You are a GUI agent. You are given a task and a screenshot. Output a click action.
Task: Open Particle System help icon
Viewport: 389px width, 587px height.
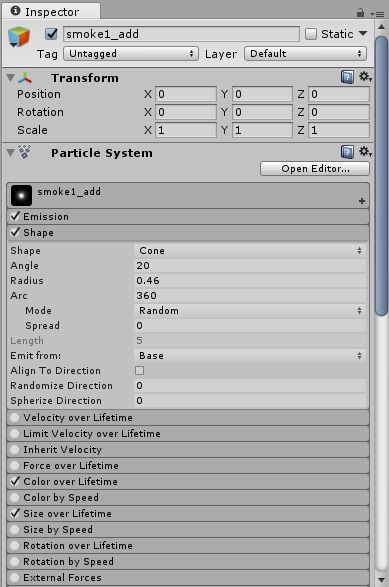tap(347, 152)
